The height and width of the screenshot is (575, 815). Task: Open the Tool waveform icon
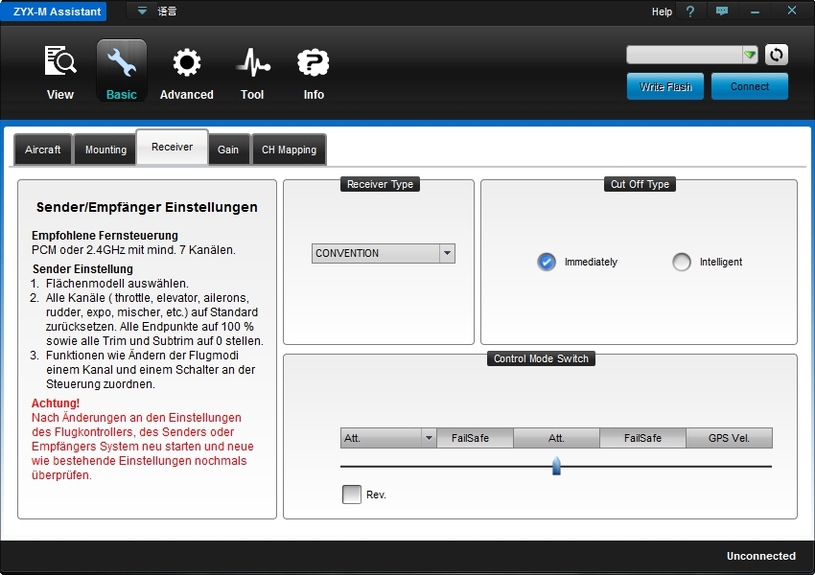point(252,64)
